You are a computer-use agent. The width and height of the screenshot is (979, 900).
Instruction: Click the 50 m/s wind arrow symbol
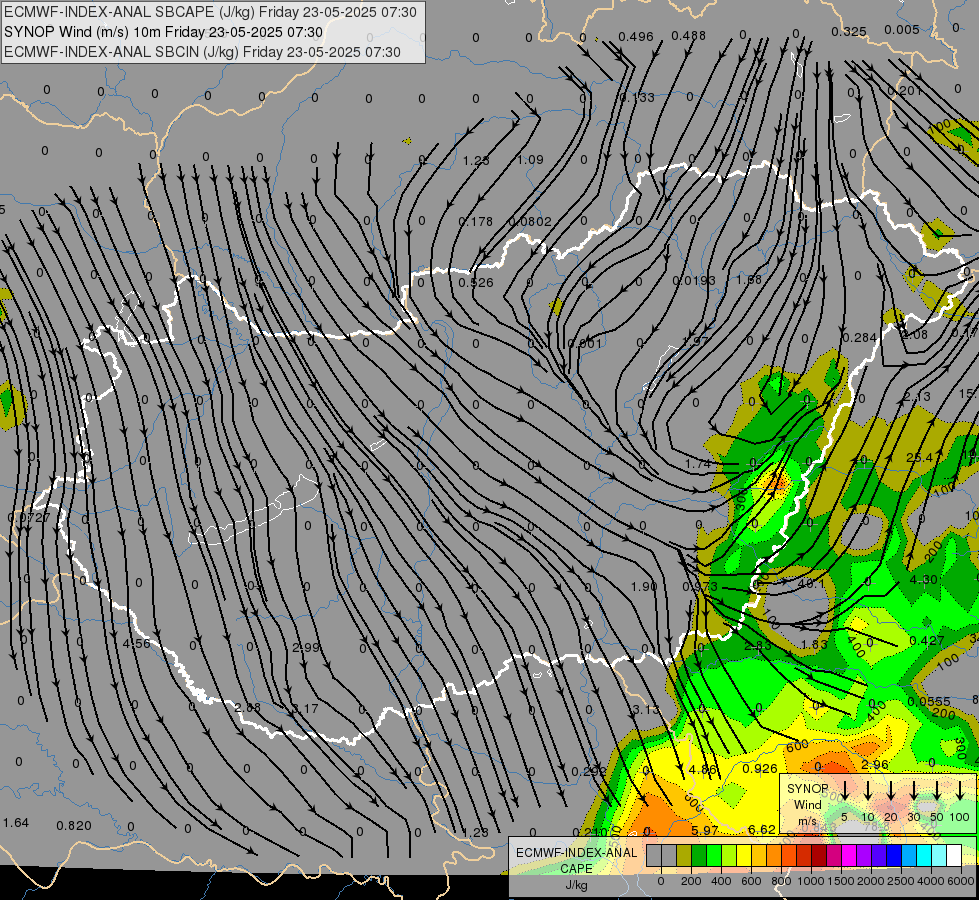937,790
